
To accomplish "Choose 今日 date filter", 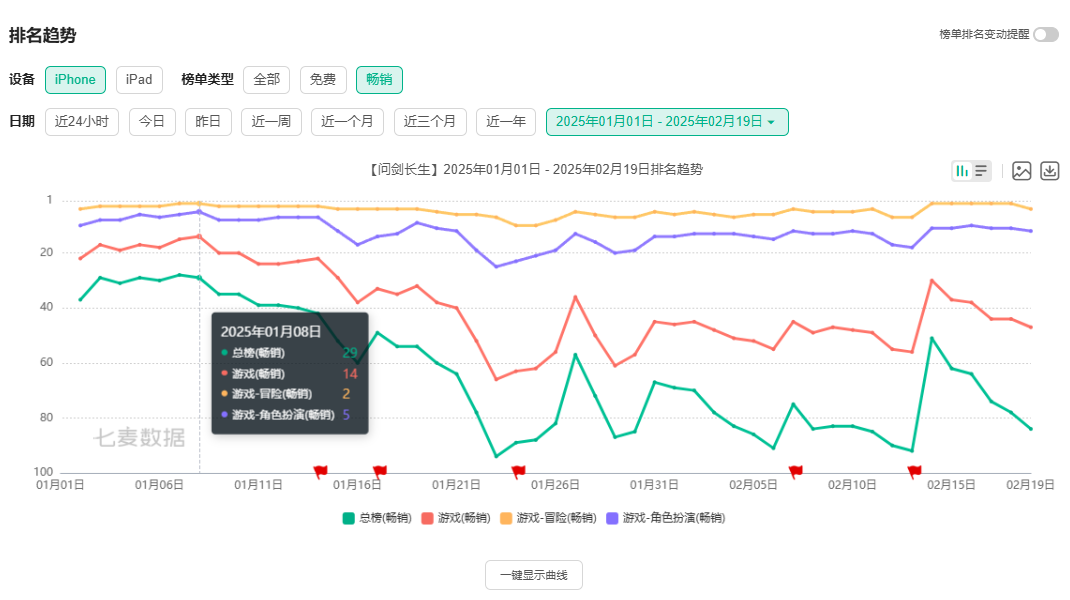I will pos(152,122).
